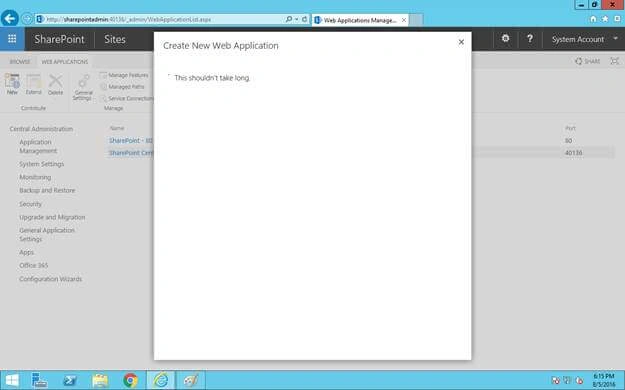Screen dimensions: 625x390
Task: Open File Explorer from the taskbar
Action: pos(100,380)
